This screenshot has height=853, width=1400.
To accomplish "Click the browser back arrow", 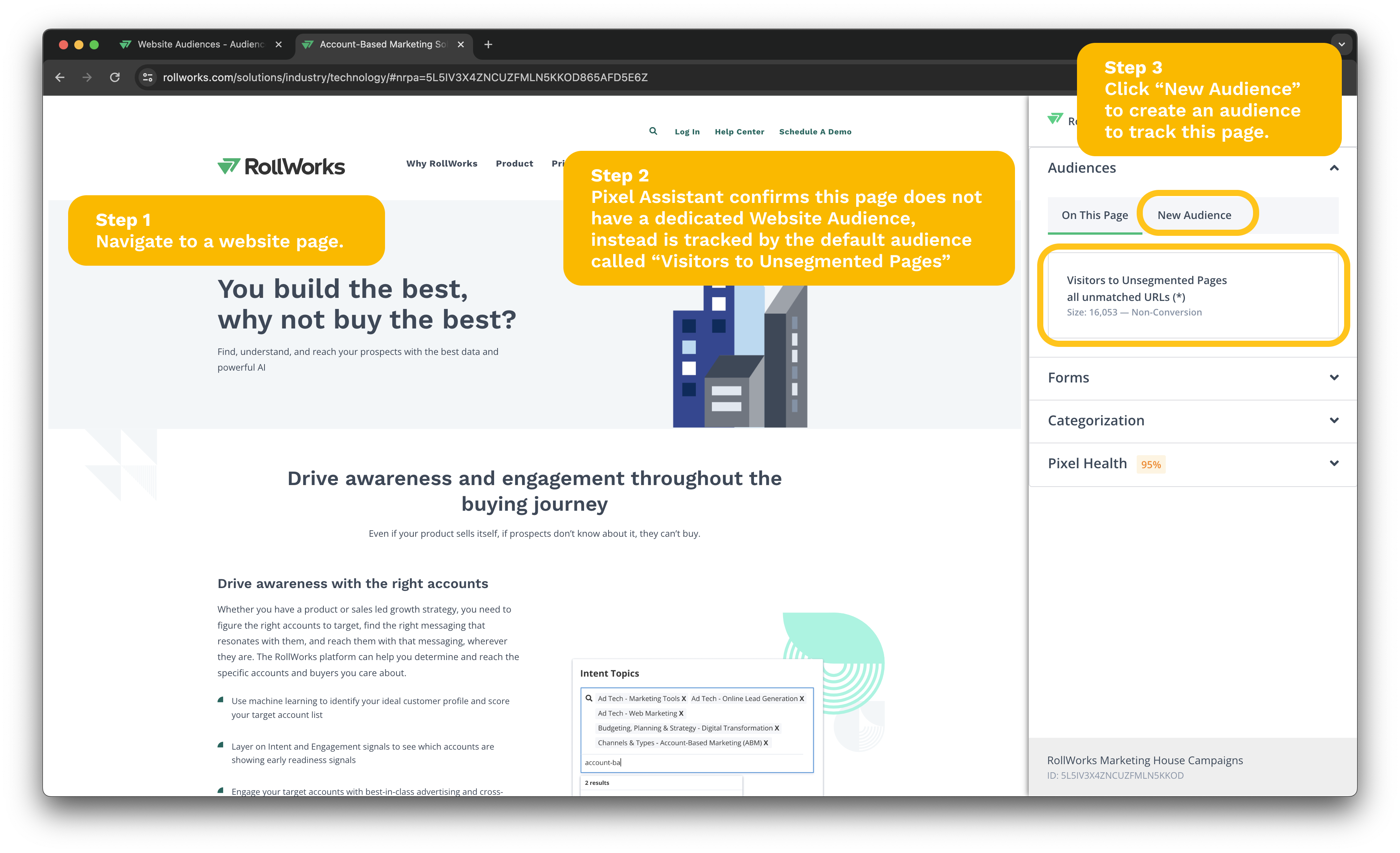I will [x=60, y=77].
